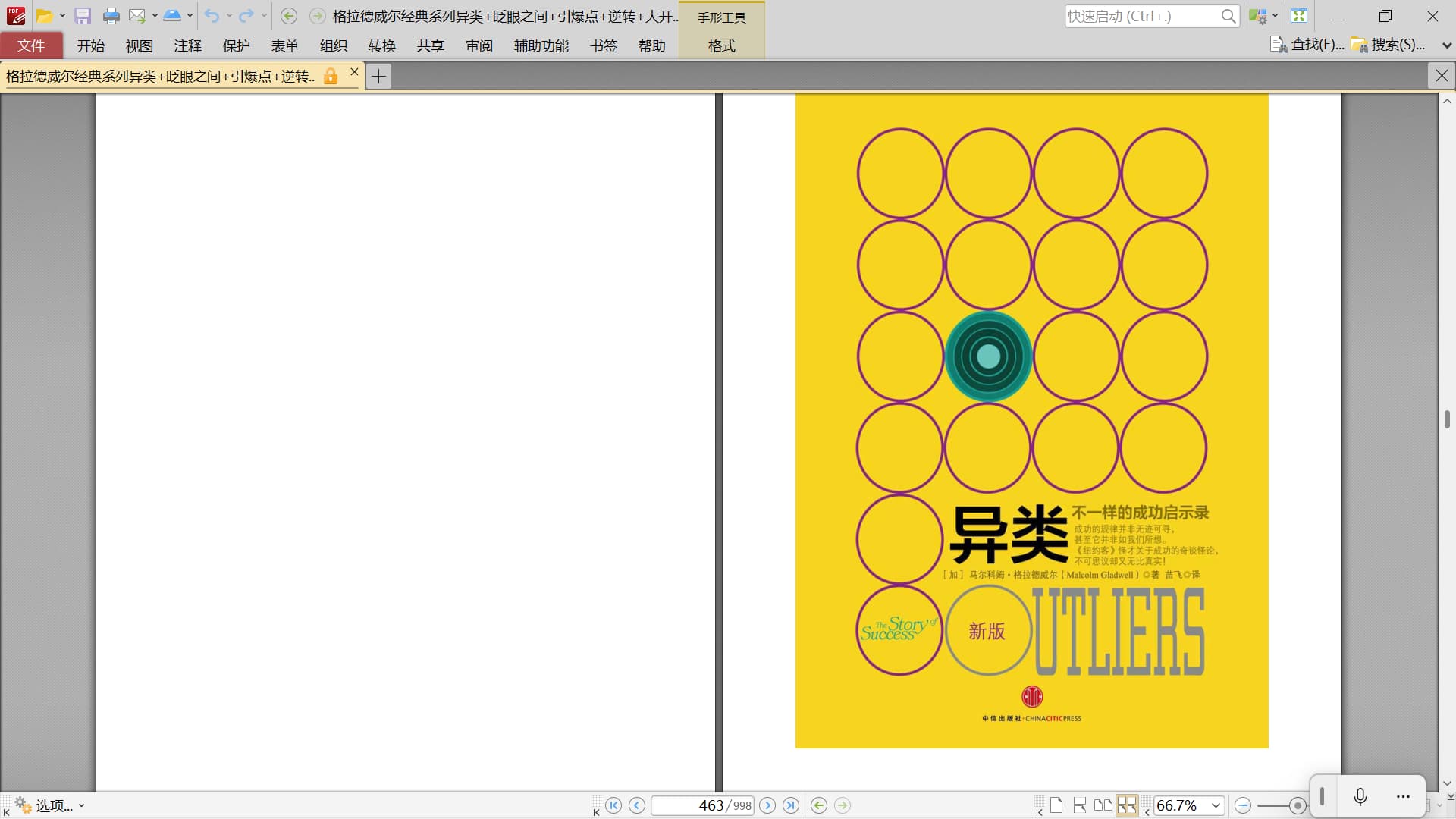
Task: Click the zoom out minus button
Action: [1242, 805]
